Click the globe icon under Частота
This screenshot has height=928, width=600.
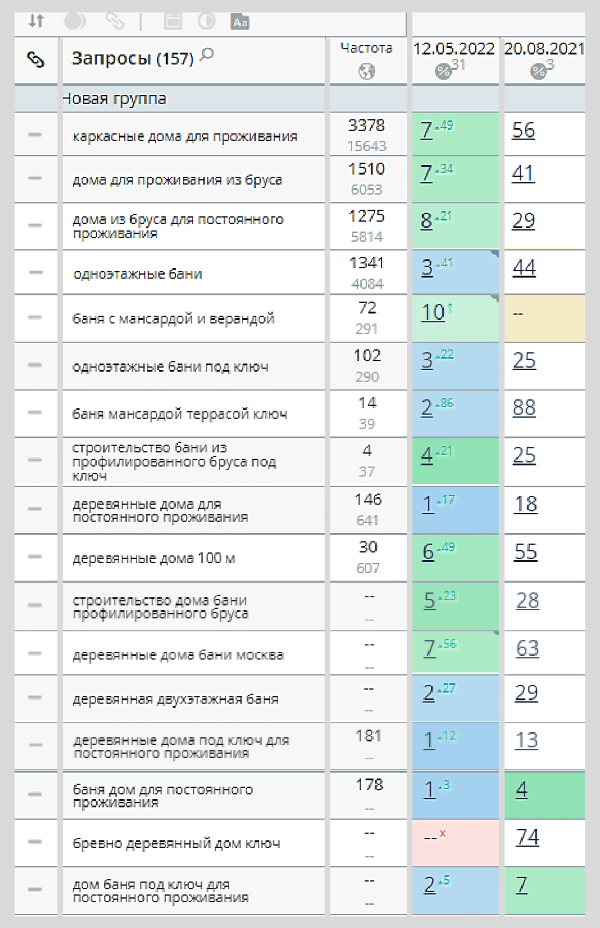366,72
